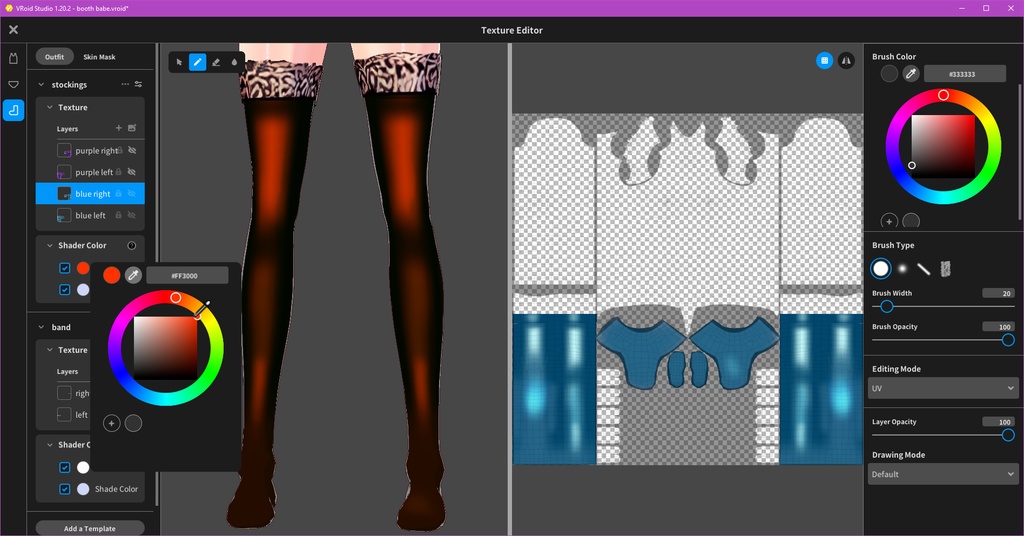The height and width of the screenshot is (536, 1024).
Task: Import image as layer icon
Action: point(132,128)
